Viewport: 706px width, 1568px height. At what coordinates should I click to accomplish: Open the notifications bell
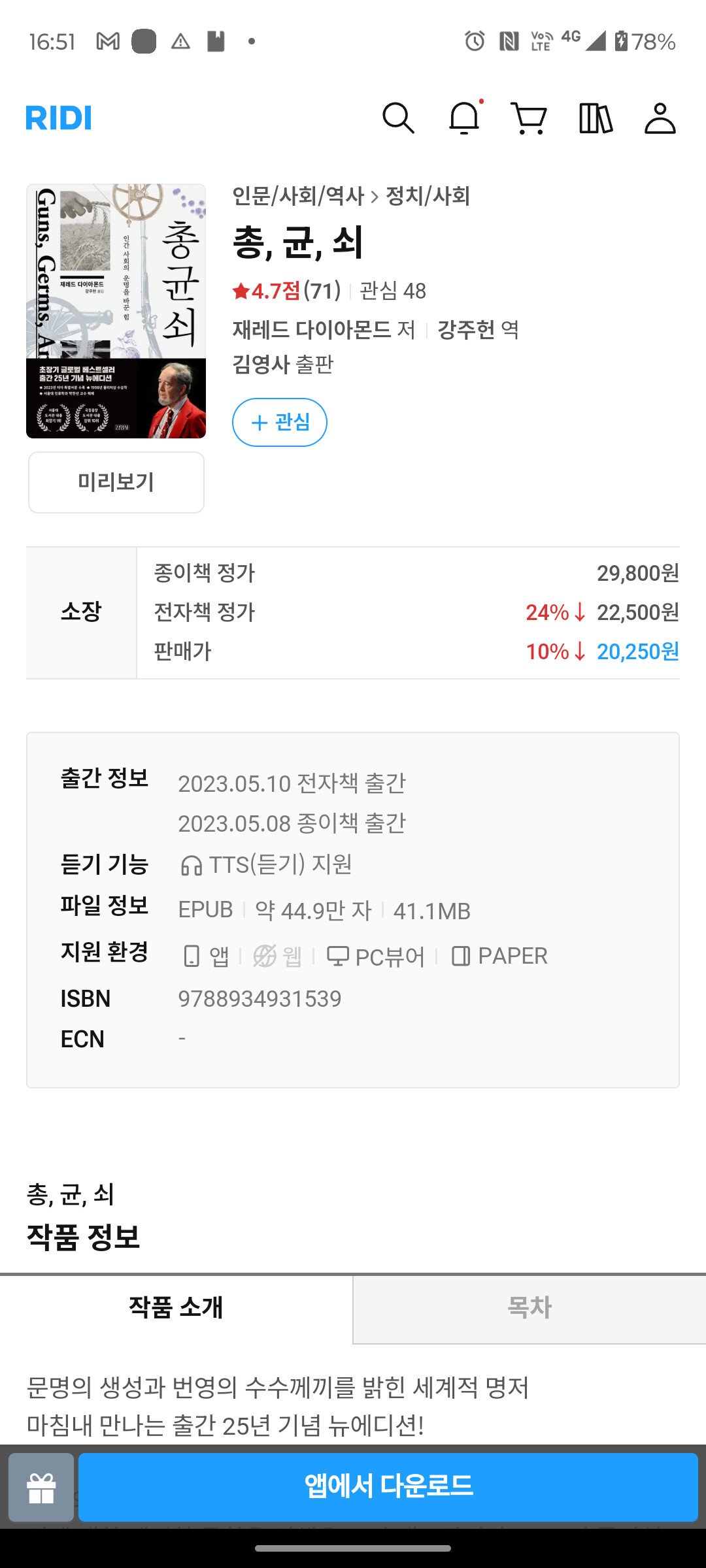(x=465, y=118)
